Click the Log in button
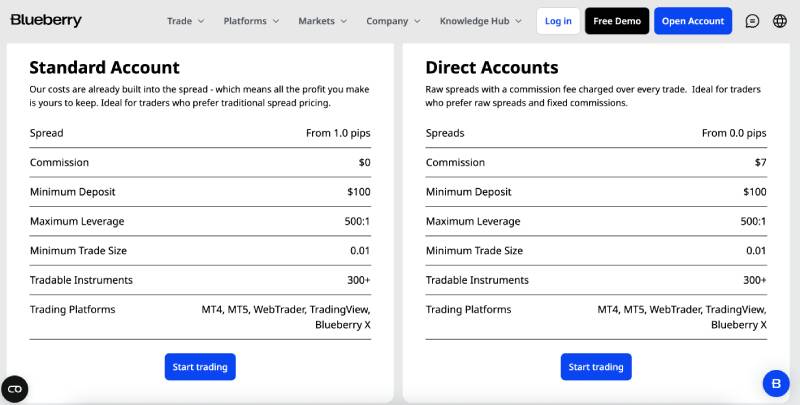Screen dimensions: 800x405 click(x=558, y=21)
